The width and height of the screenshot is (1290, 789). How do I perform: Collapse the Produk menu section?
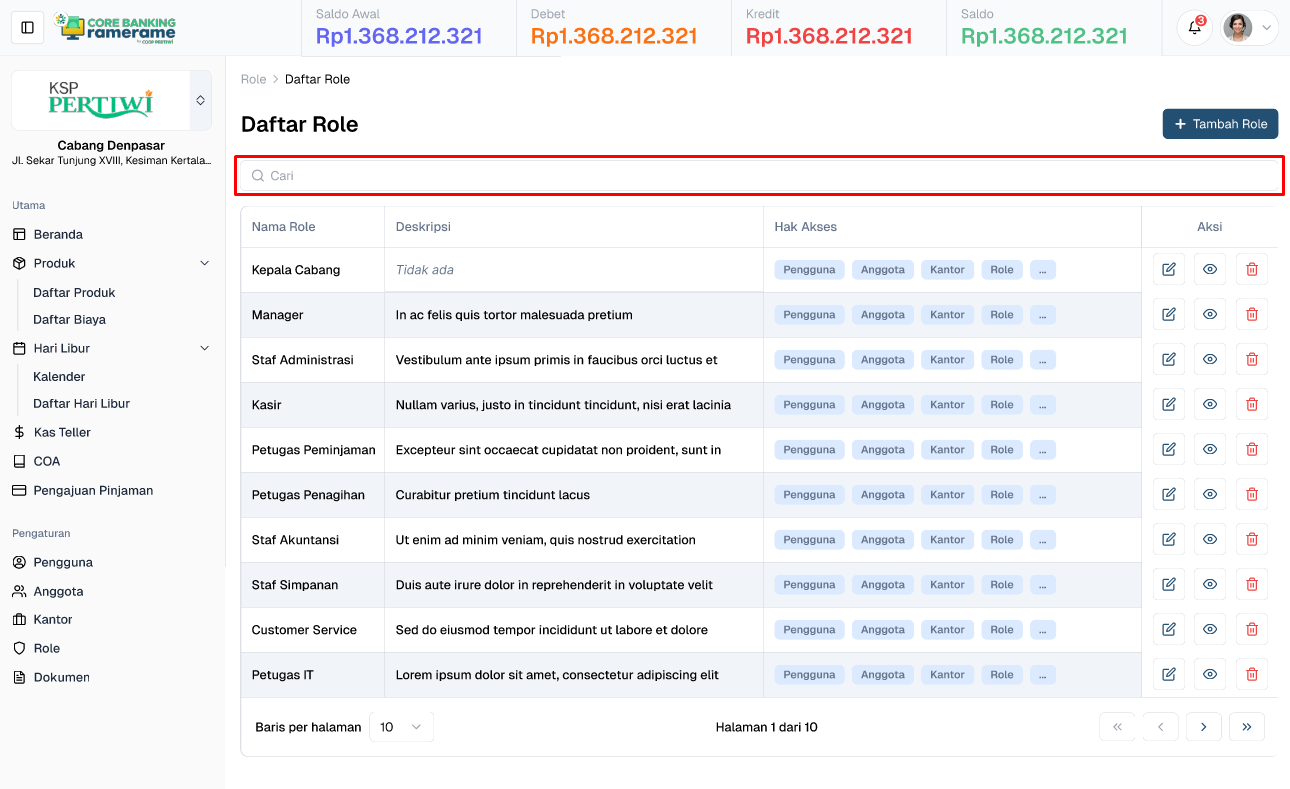(204, 264)
